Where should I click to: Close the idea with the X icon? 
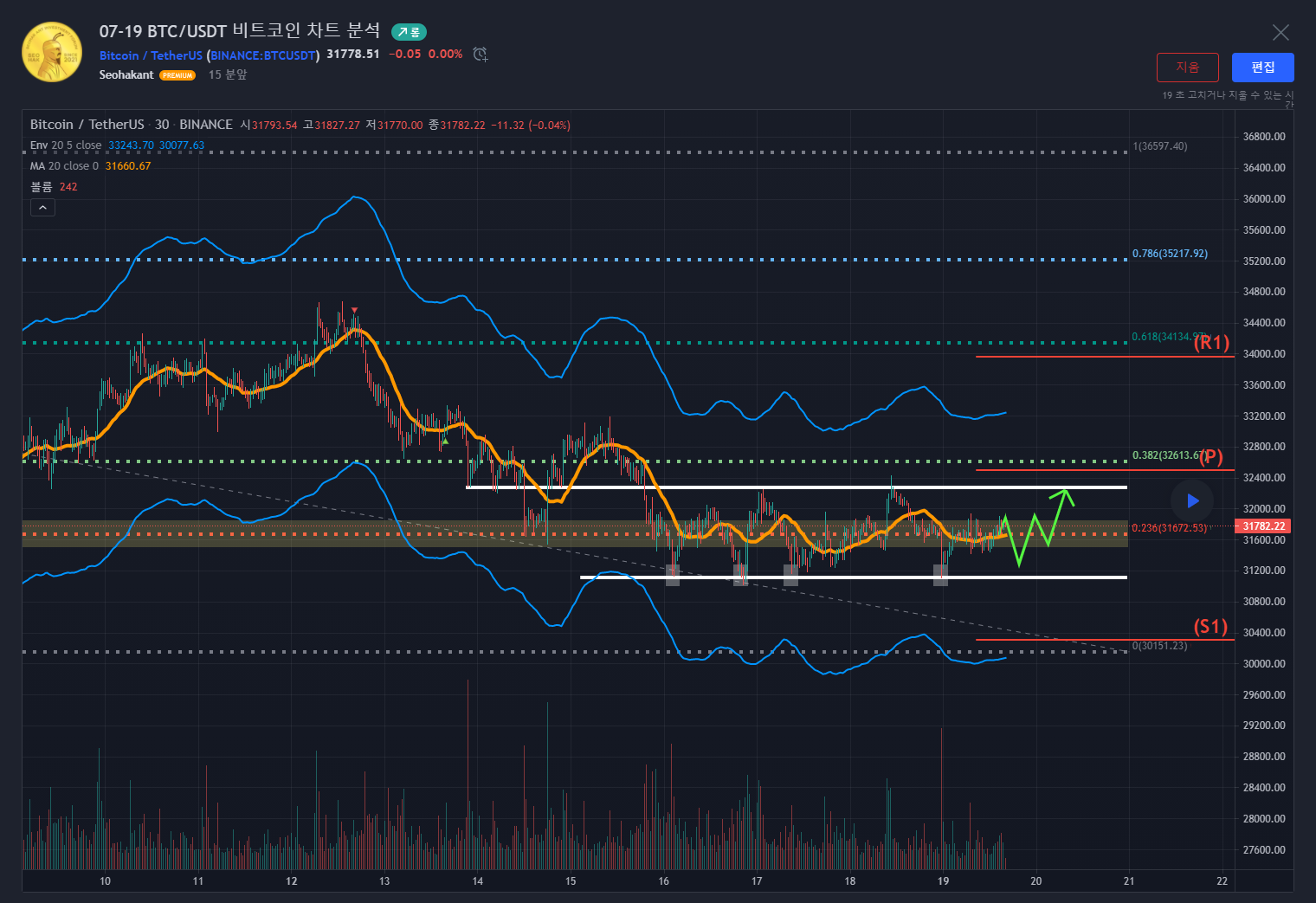[x=1281, y=33]
